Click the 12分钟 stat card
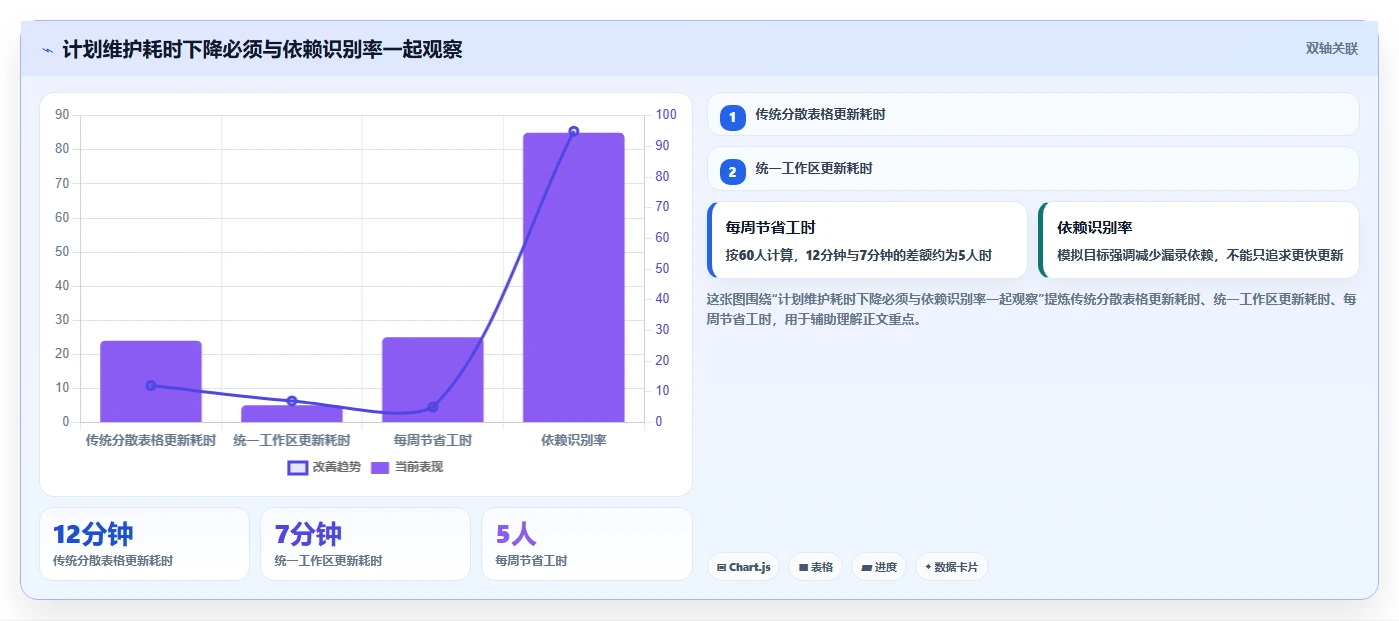This screenshot has width=1399, height=621. click(144, 544)
